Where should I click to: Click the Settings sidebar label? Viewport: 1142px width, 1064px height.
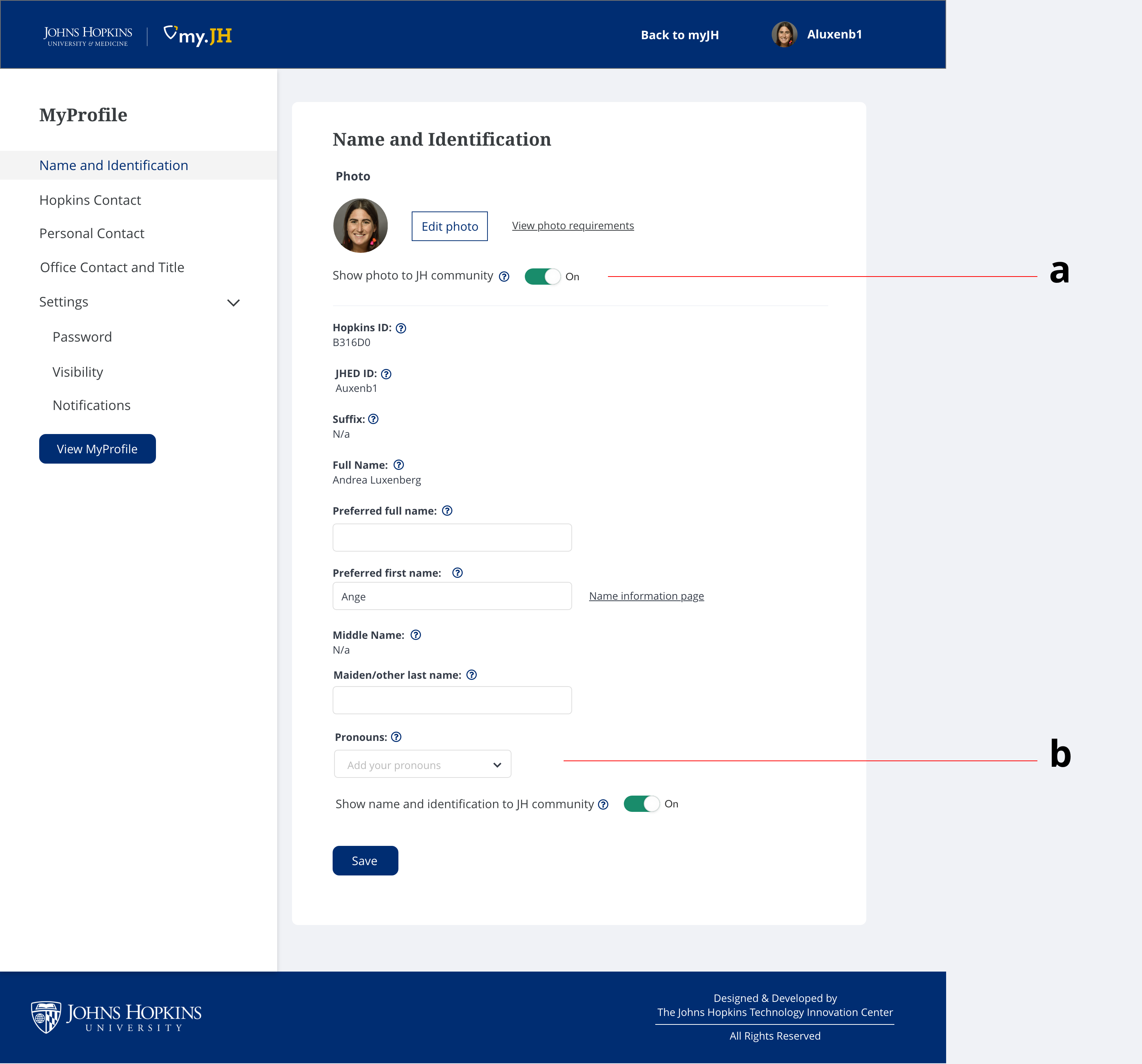[x=64, y=302]
